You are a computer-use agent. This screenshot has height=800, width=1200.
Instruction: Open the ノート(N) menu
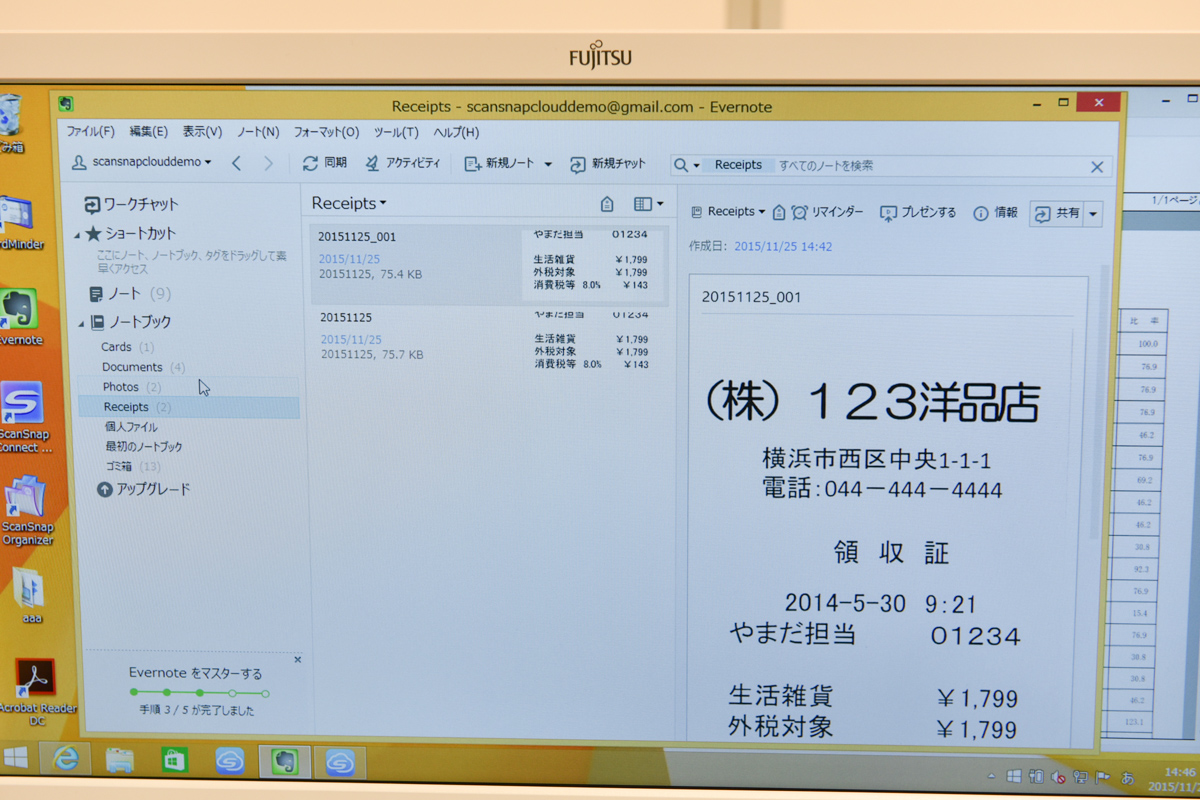click(x=258, y=132)
